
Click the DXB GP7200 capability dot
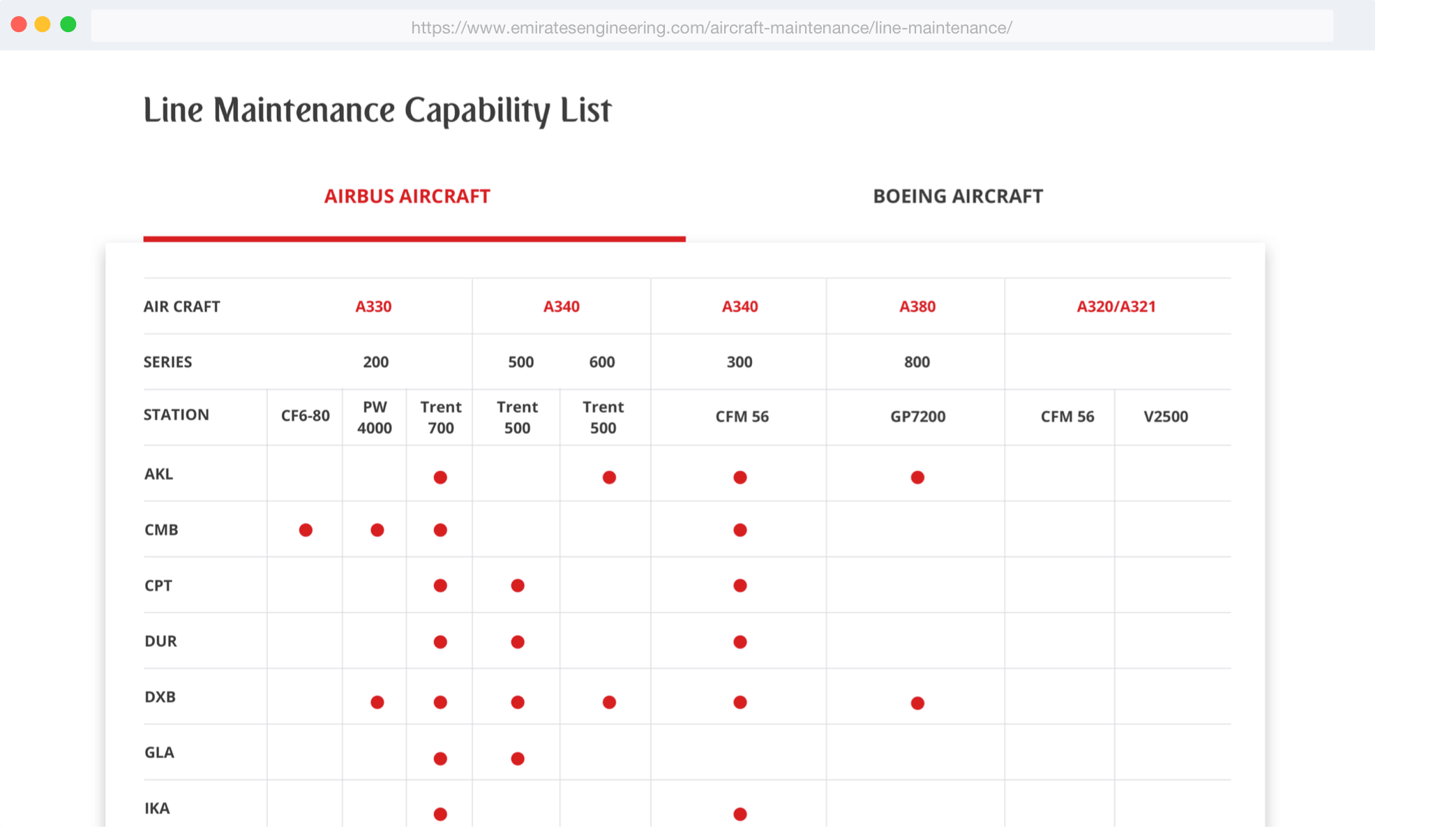(x=917, y=703)
